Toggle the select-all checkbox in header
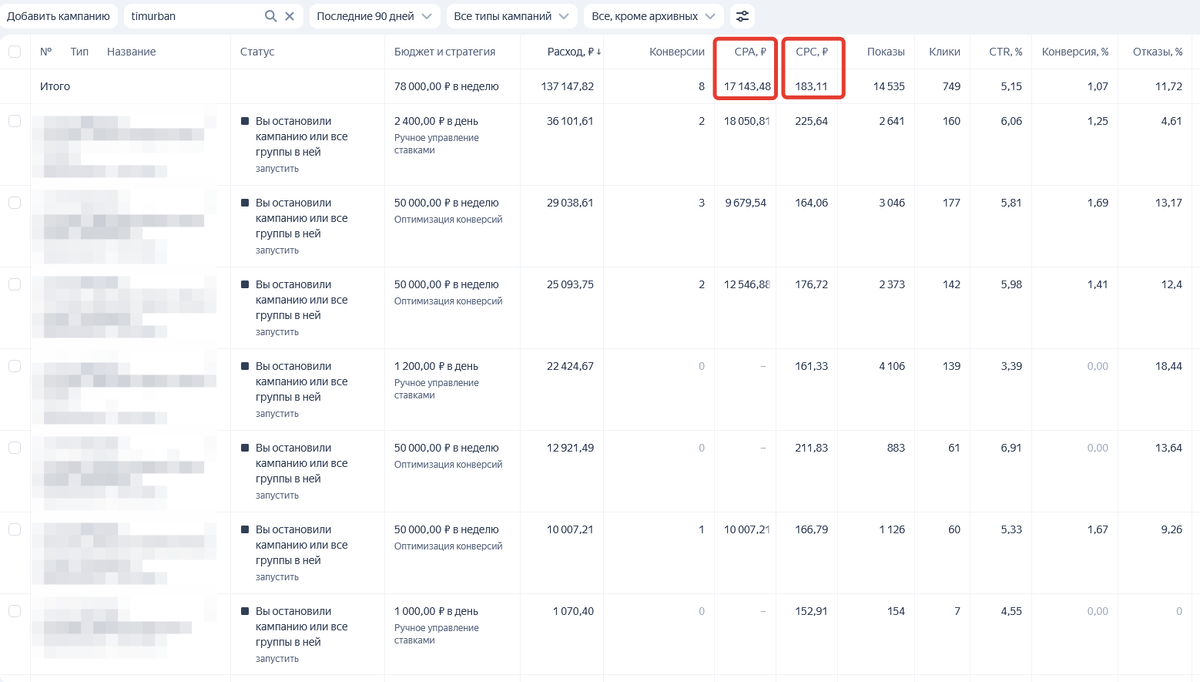The image size is (1200, 682). [15, 52]
